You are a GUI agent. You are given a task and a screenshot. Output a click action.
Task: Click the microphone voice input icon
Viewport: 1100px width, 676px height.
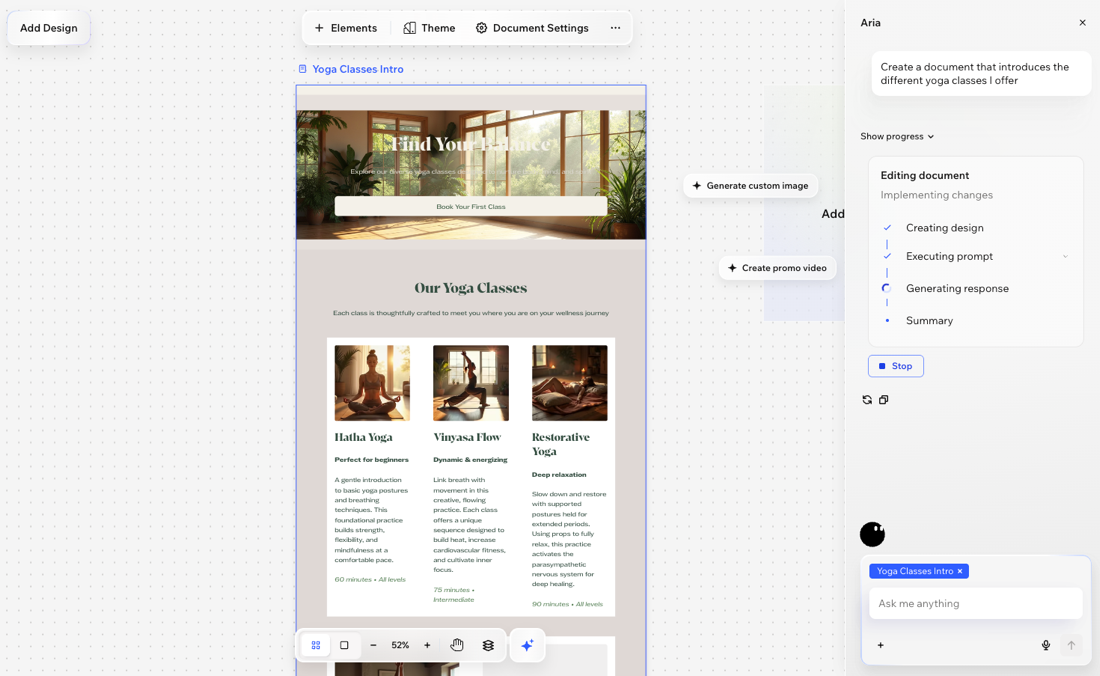[1046, 645]
